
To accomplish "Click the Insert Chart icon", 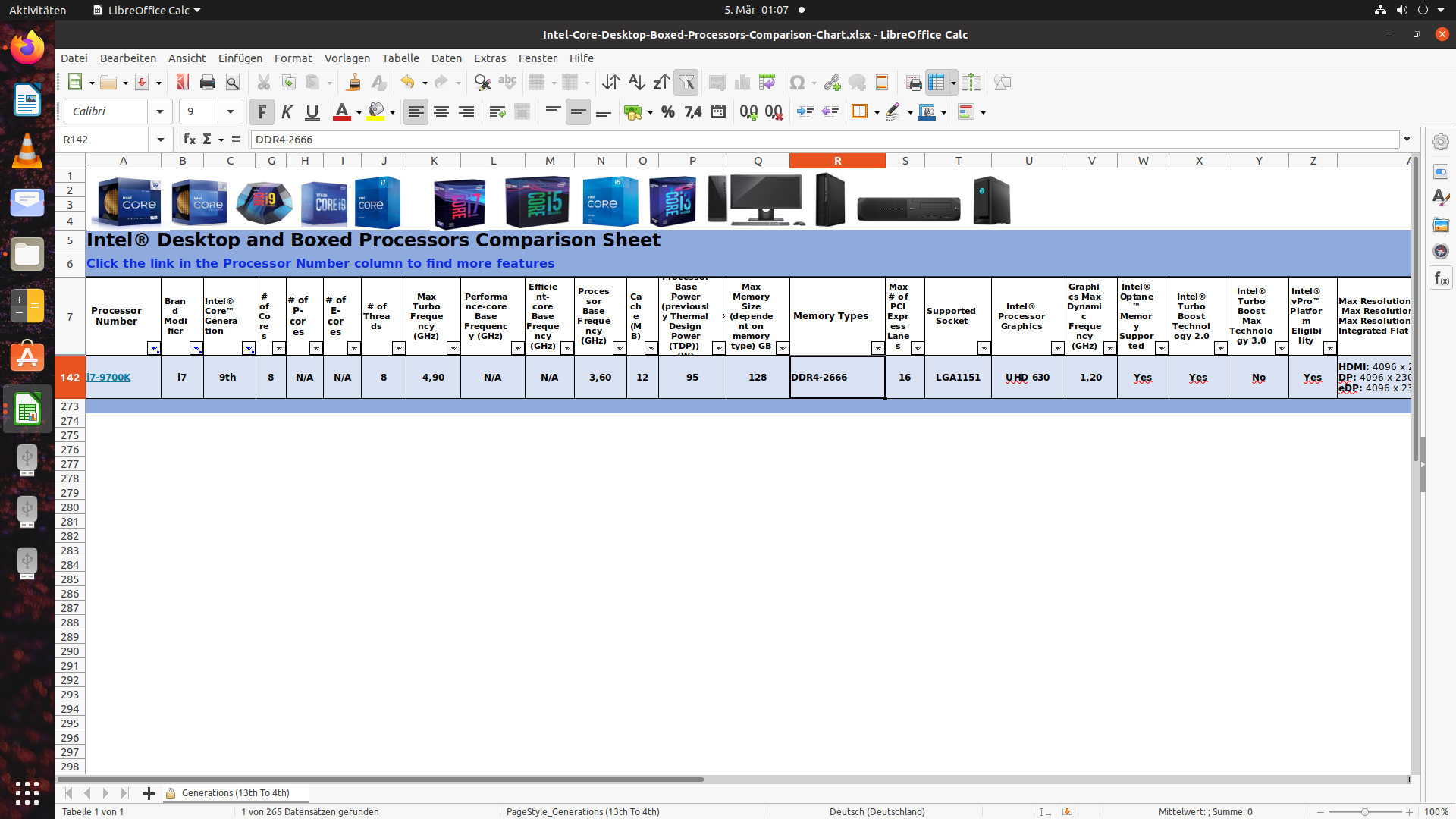I will pyautogui.click(x=742, y=83).
